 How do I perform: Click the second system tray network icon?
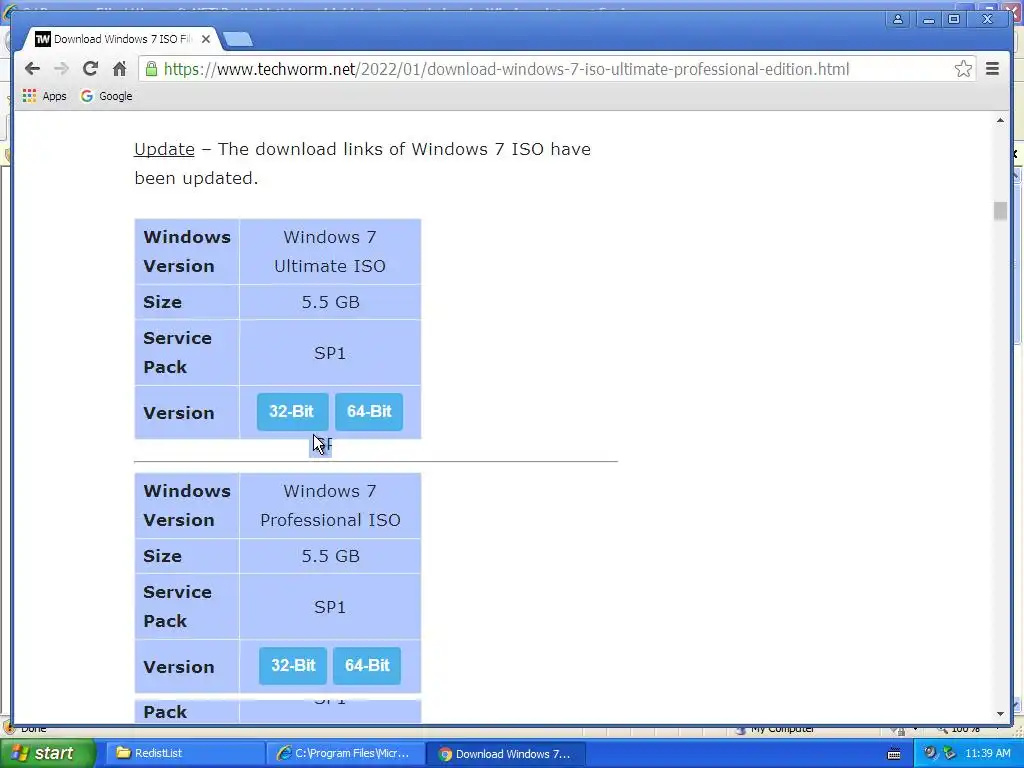point(949,753)
